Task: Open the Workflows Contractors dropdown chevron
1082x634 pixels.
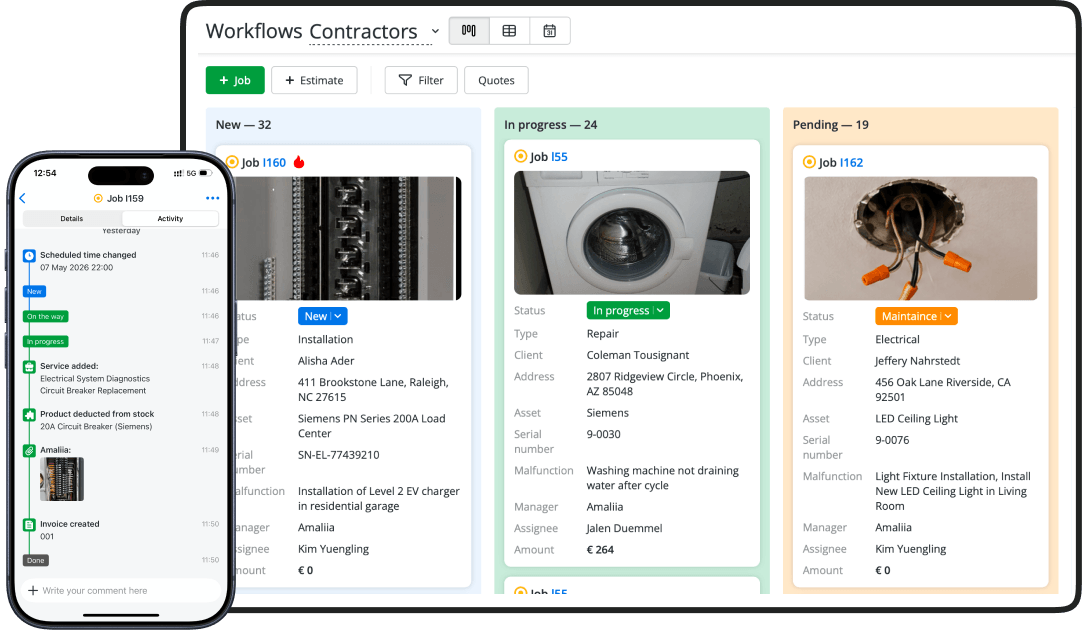Action: 435,31
